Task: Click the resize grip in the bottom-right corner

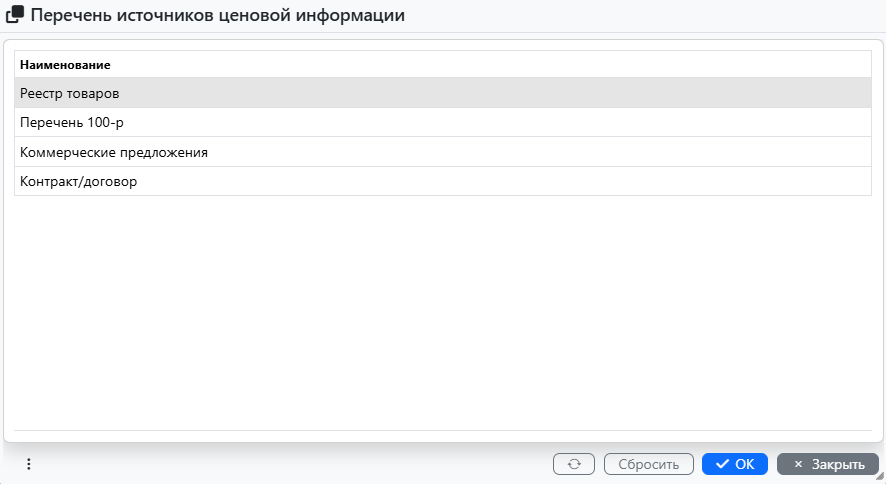Action: click(x=879, y=477)
